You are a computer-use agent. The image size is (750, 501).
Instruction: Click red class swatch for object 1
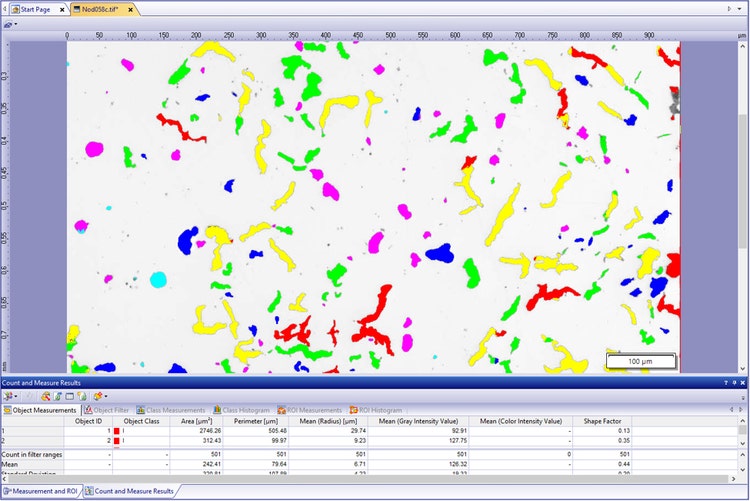(x=116, y=431)
